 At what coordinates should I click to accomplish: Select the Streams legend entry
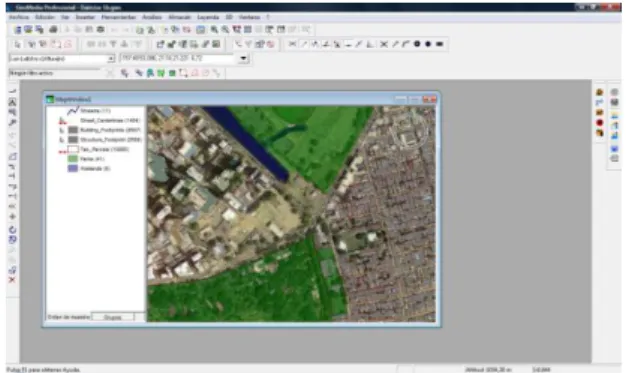pos(95,111)
